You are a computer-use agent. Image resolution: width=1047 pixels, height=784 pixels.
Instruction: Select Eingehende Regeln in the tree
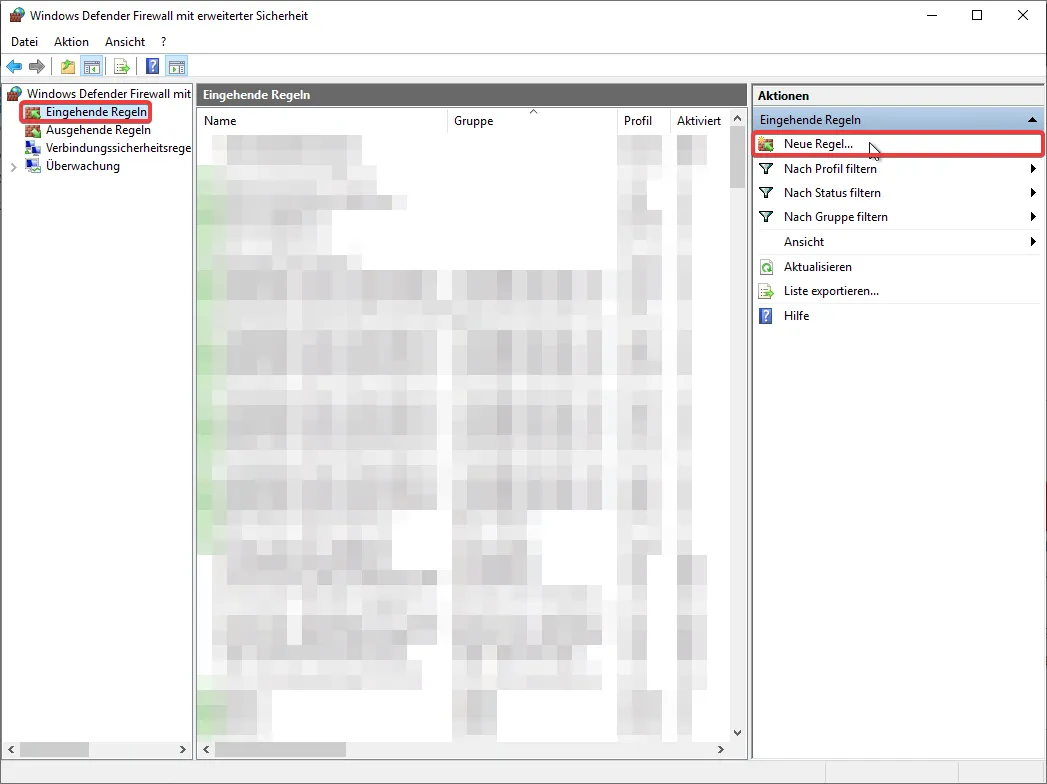pyautogui.click(x=96, y=112)
